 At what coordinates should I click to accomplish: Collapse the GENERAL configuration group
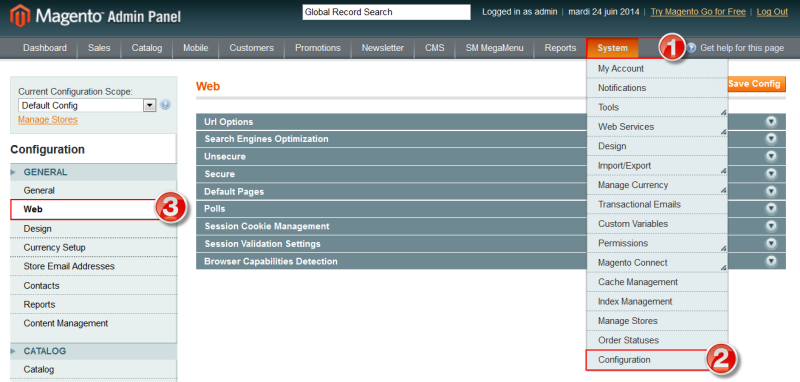[93, 172]
